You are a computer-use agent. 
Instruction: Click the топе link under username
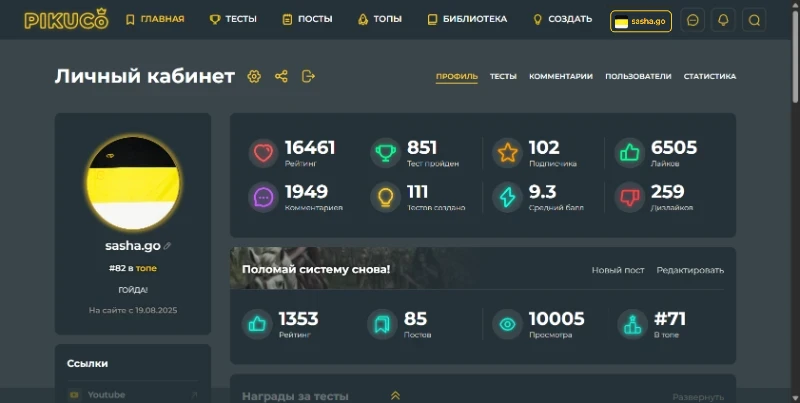click(146, 268)
